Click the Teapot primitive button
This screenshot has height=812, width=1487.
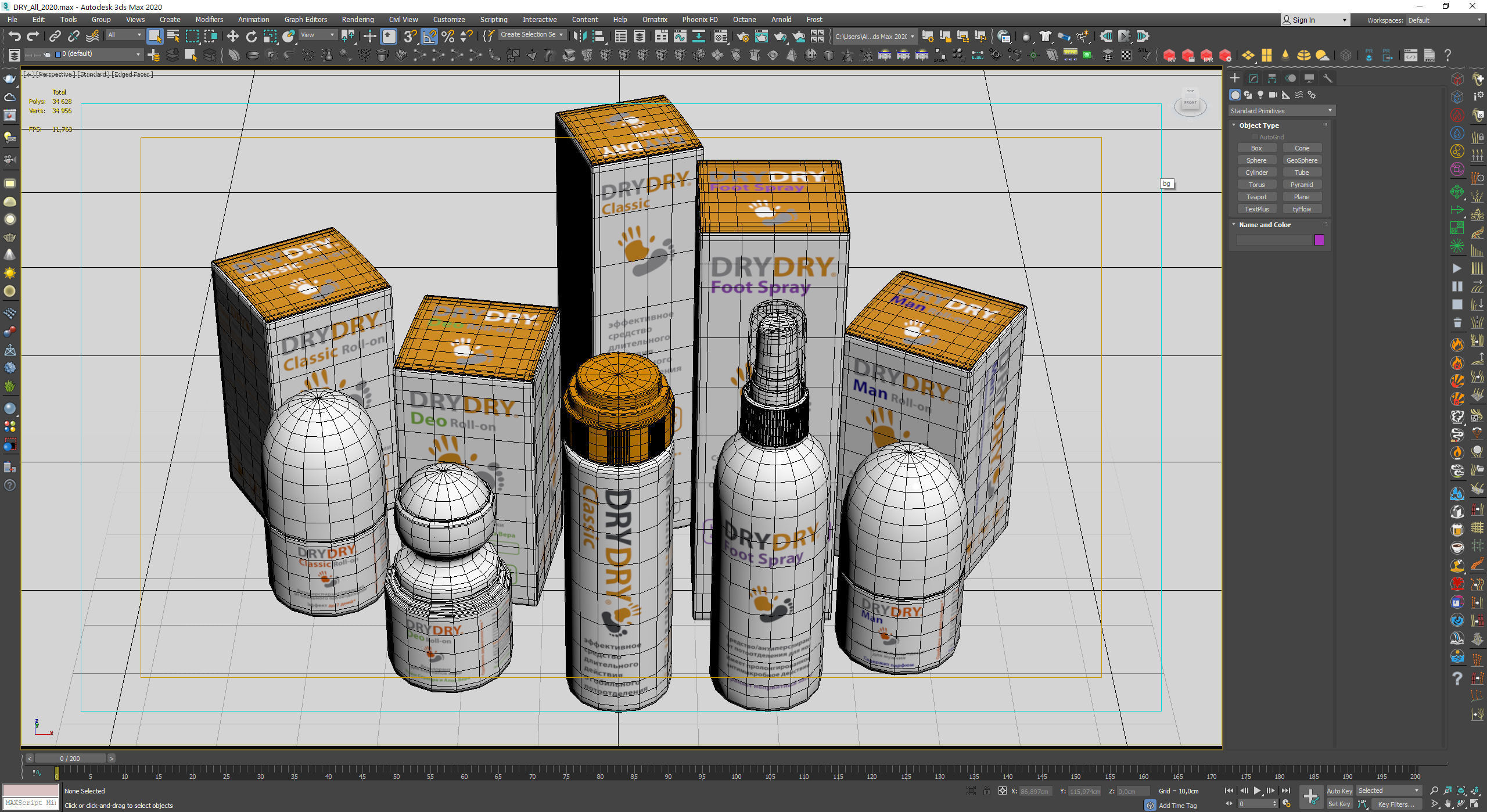click(1257, 196)
